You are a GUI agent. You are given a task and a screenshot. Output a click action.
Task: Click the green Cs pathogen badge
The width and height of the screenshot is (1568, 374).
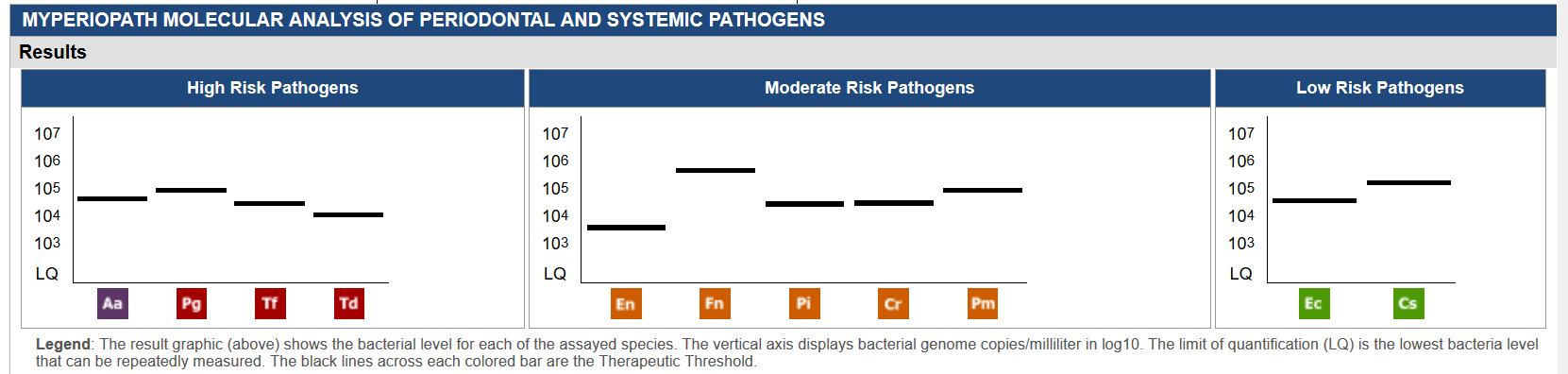pyautogui.click(x=1408, y=303)
